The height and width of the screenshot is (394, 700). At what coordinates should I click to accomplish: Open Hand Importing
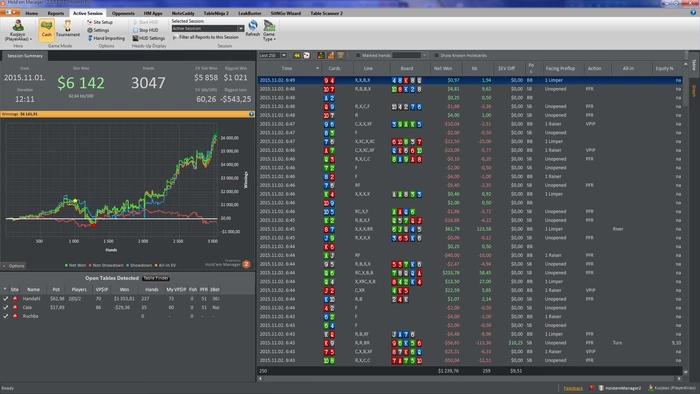[106, 38]
